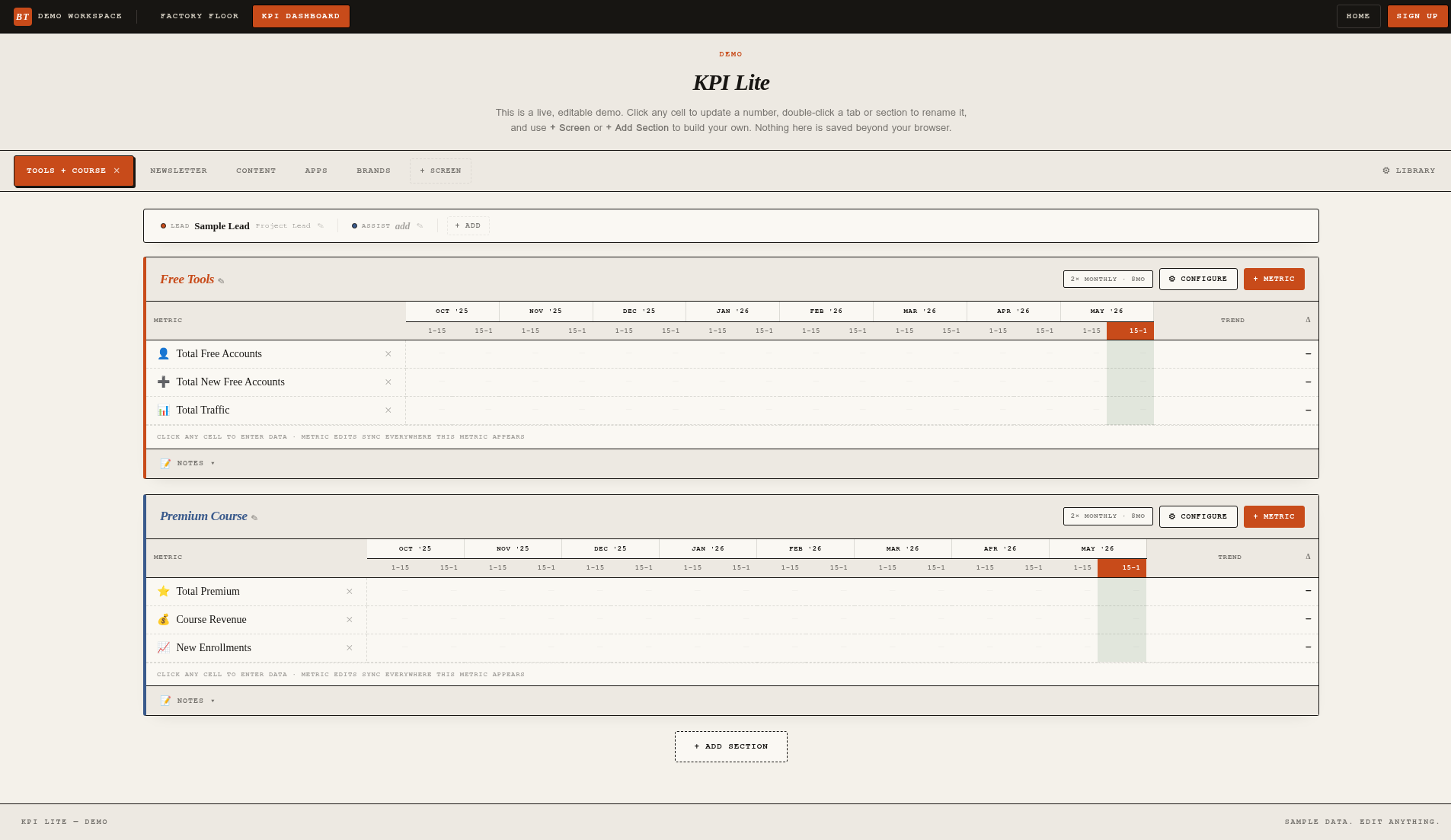This screenshot has width=1451, height=840.
Task: Click Total Premium star icon
Action: 163,591
